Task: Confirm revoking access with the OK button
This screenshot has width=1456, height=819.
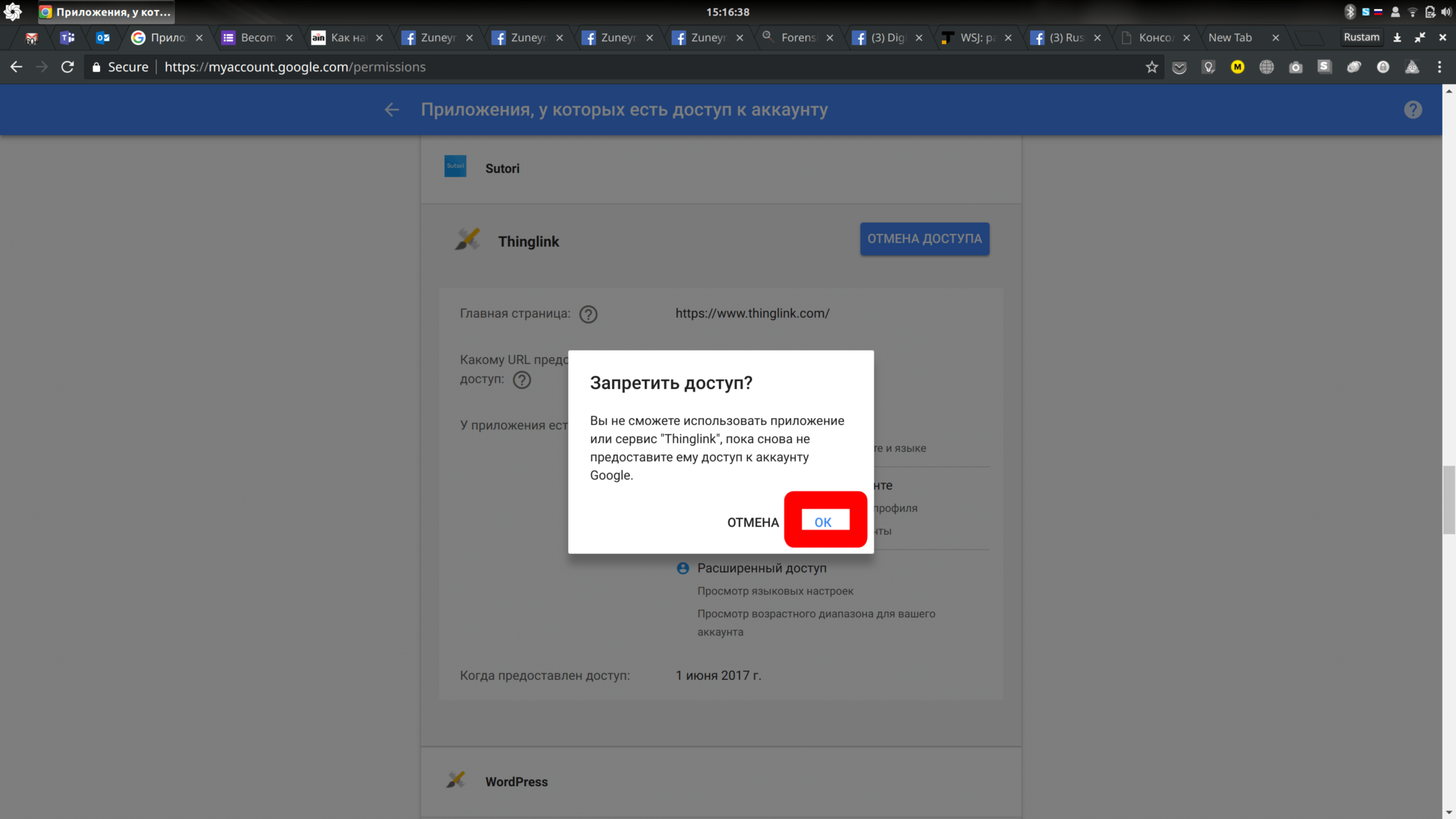Action: pos(825,521)
